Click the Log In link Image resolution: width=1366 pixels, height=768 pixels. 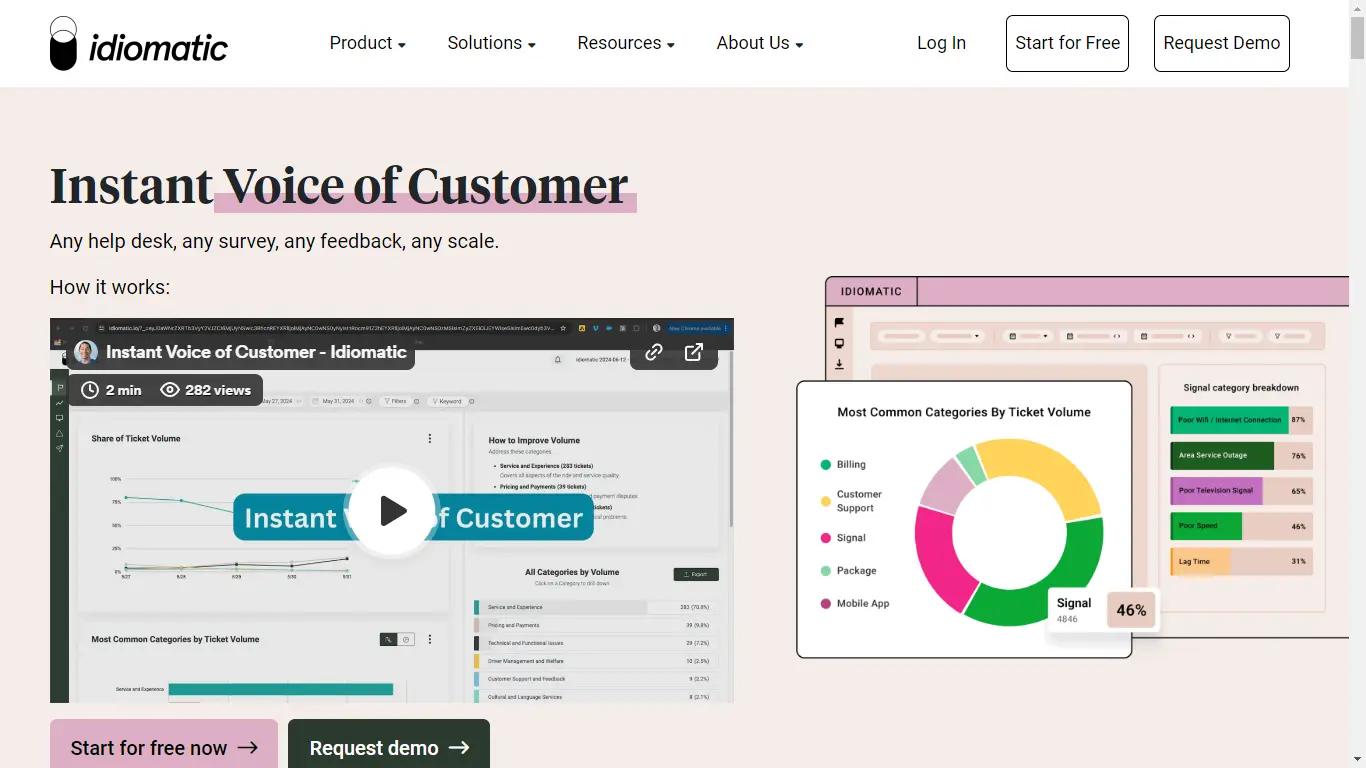(941, 43)
